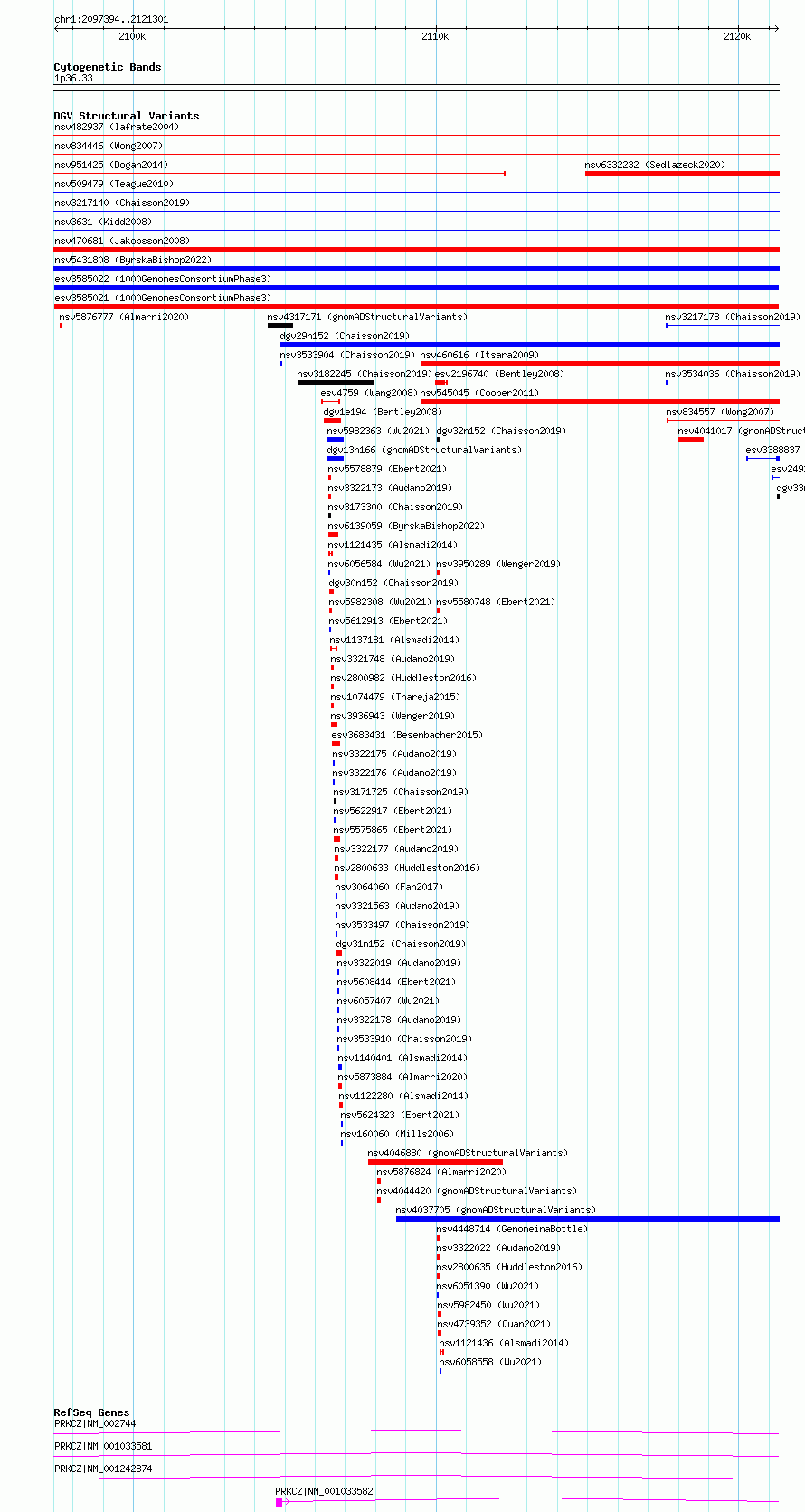This screenshot has height=1512, width=805.
Task: Click nsv1137181 (Alsmadi2014) label
Action: [394, 640]
